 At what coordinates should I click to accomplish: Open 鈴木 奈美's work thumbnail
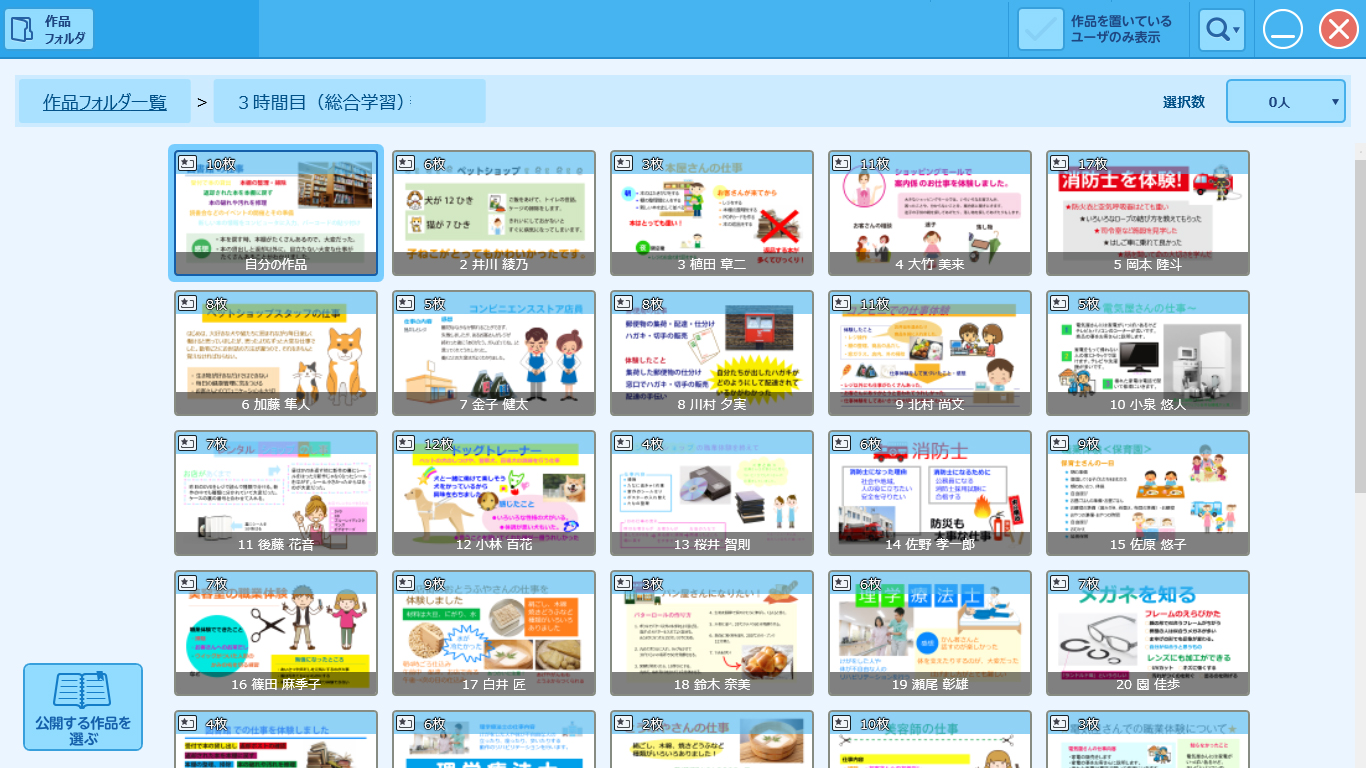pyautogui.click(x=712, y=633)
